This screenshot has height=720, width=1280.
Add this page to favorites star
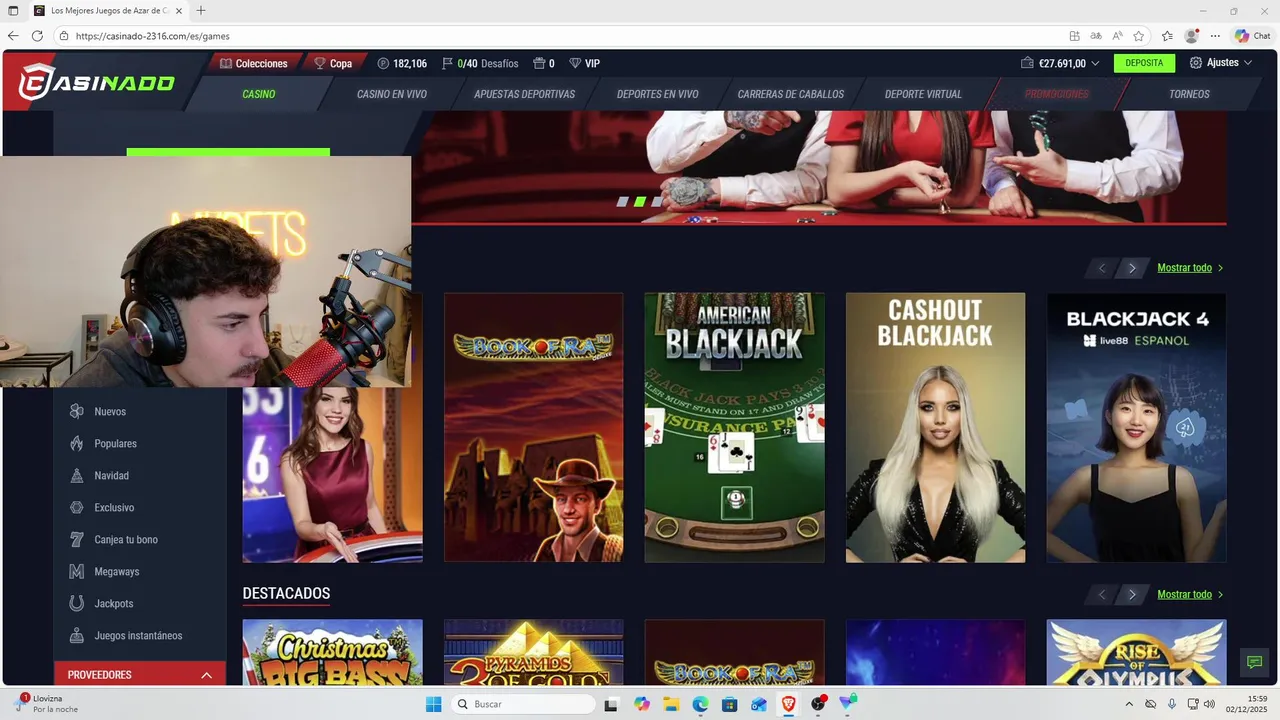click(x=1138, y=36)
